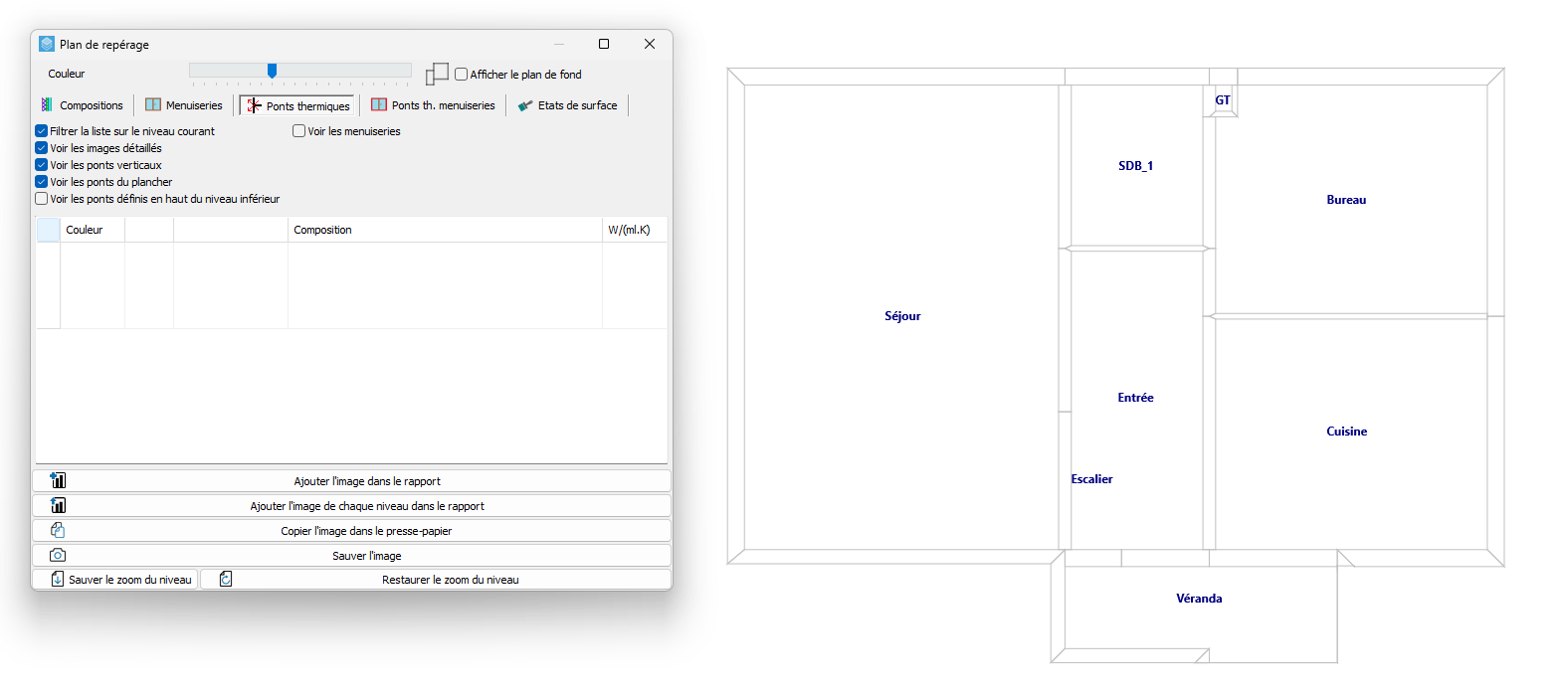Image resolution: width=1568 pixels, height=696 pixels.
Task: Disable Voir les ponts du plancher
Action: click(x=42, y=182)
